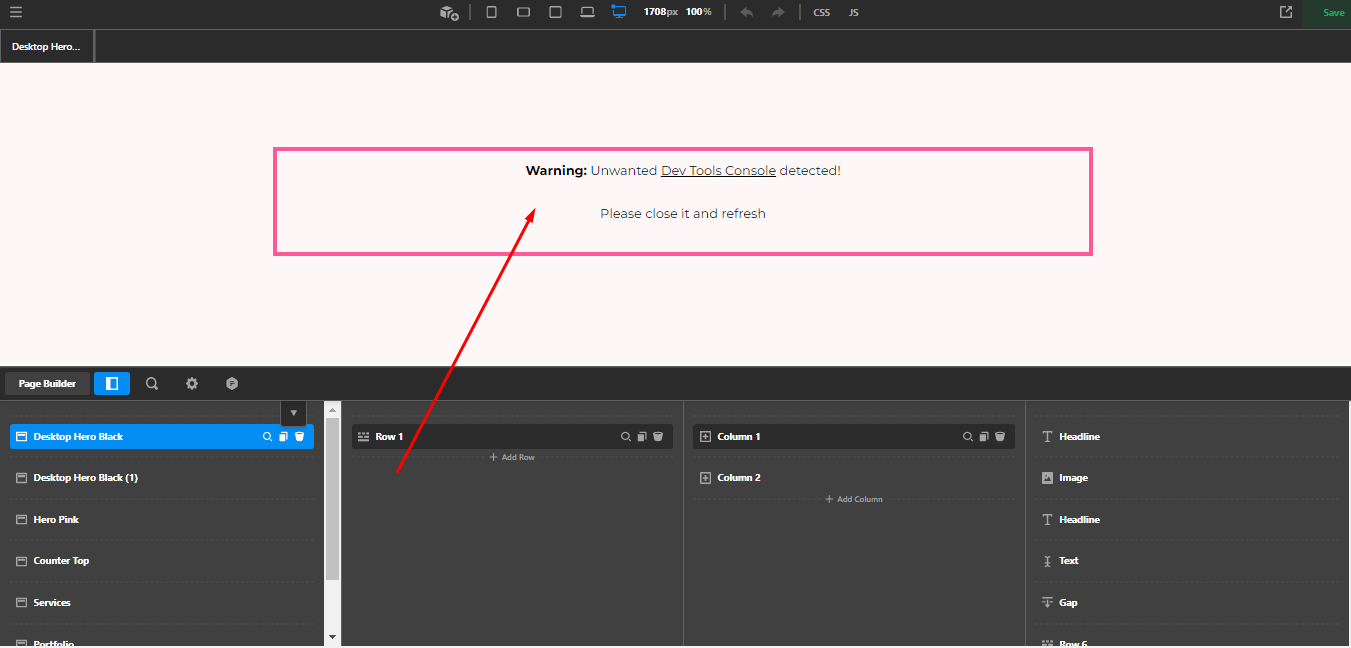
Task: Click the sections list scrollbar down arrow
Action: tap(332, 636)
